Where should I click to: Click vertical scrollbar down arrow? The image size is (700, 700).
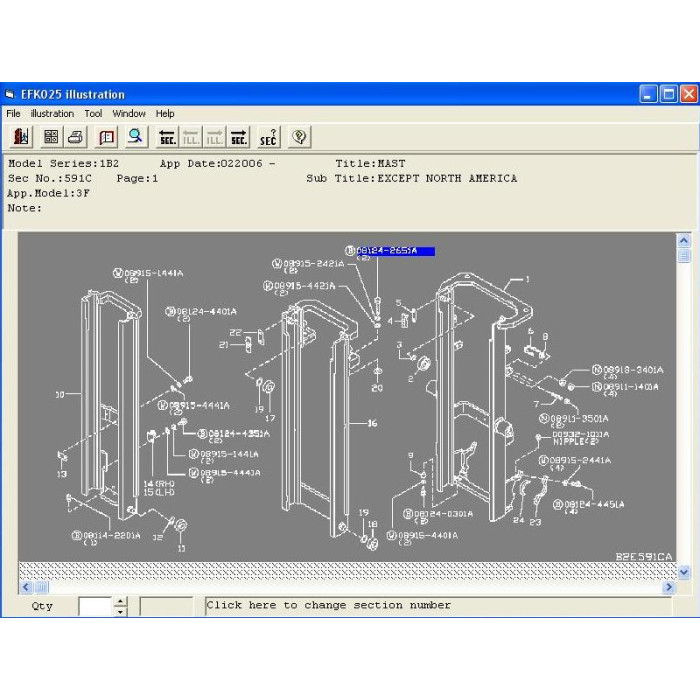pos(683,572)
